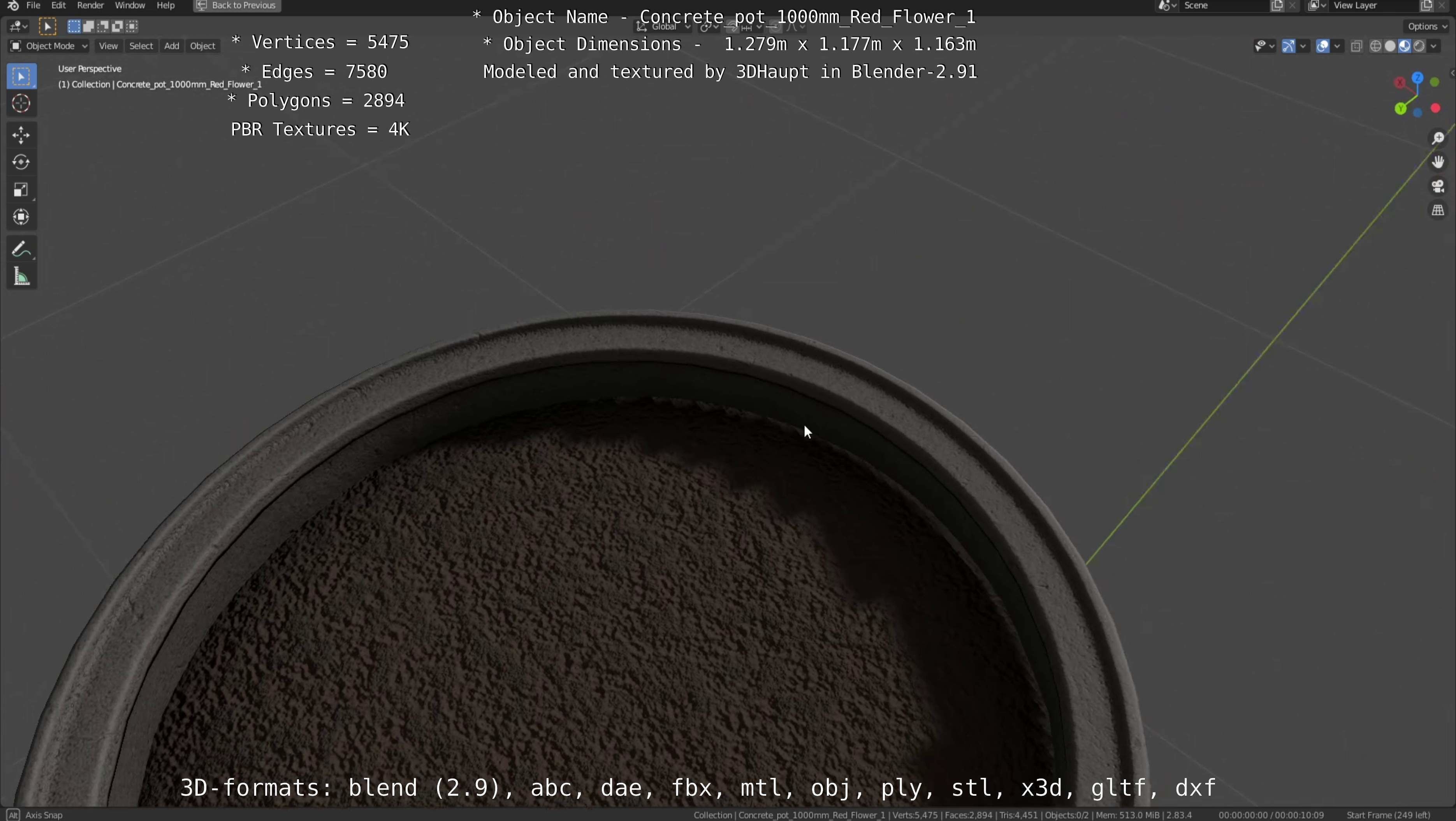Open the Select menu button
The height and width of the screenshot is (821, 1456).
pos(141,46)
